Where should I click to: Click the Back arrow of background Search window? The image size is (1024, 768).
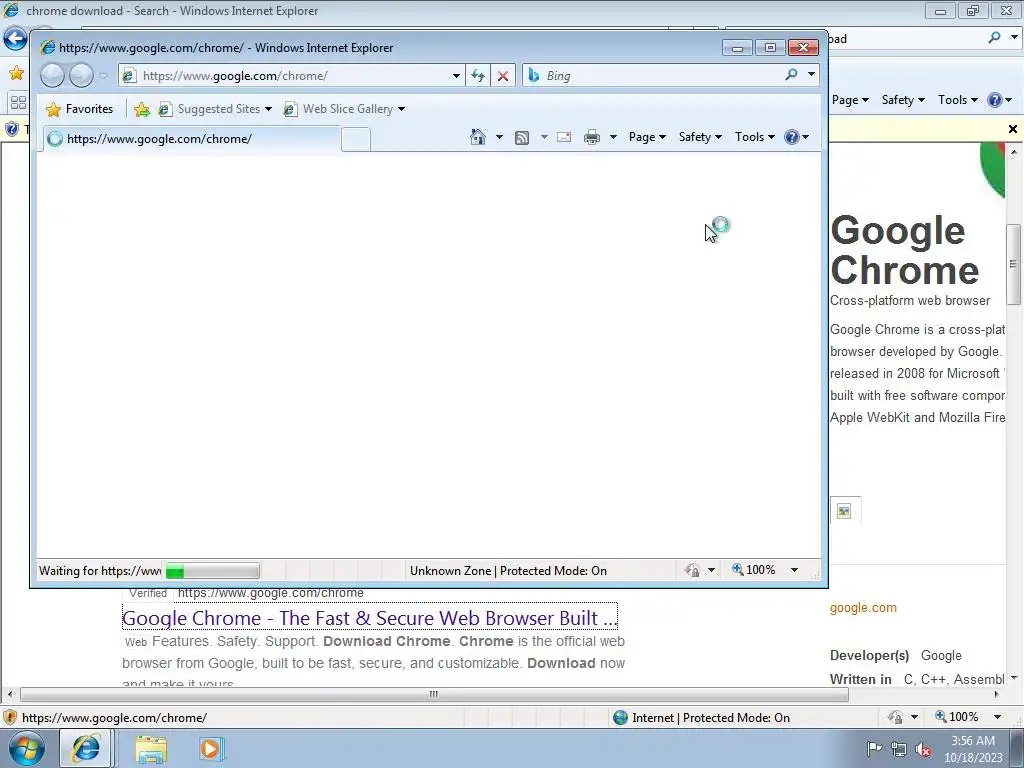click(x=14, y=39)
